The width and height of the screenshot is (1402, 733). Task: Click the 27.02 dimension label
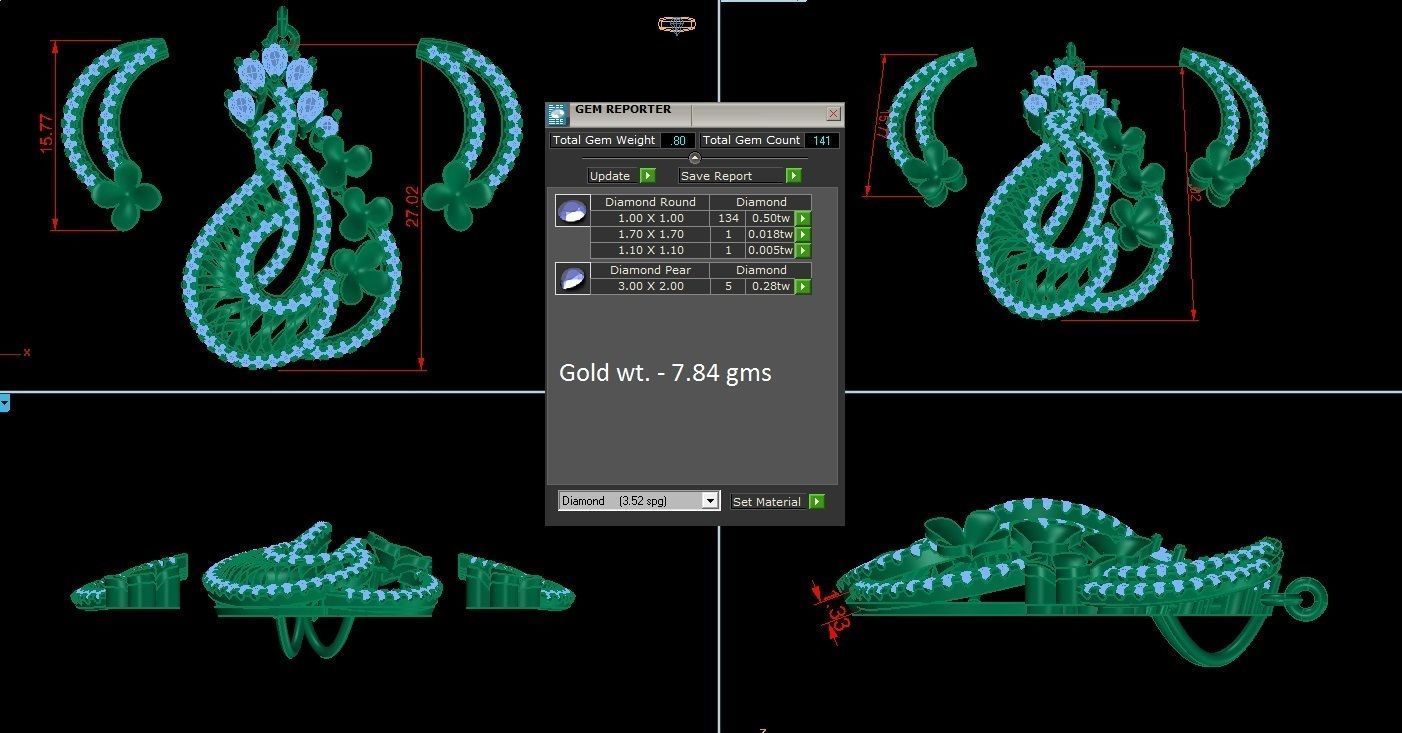click(412, 205)
